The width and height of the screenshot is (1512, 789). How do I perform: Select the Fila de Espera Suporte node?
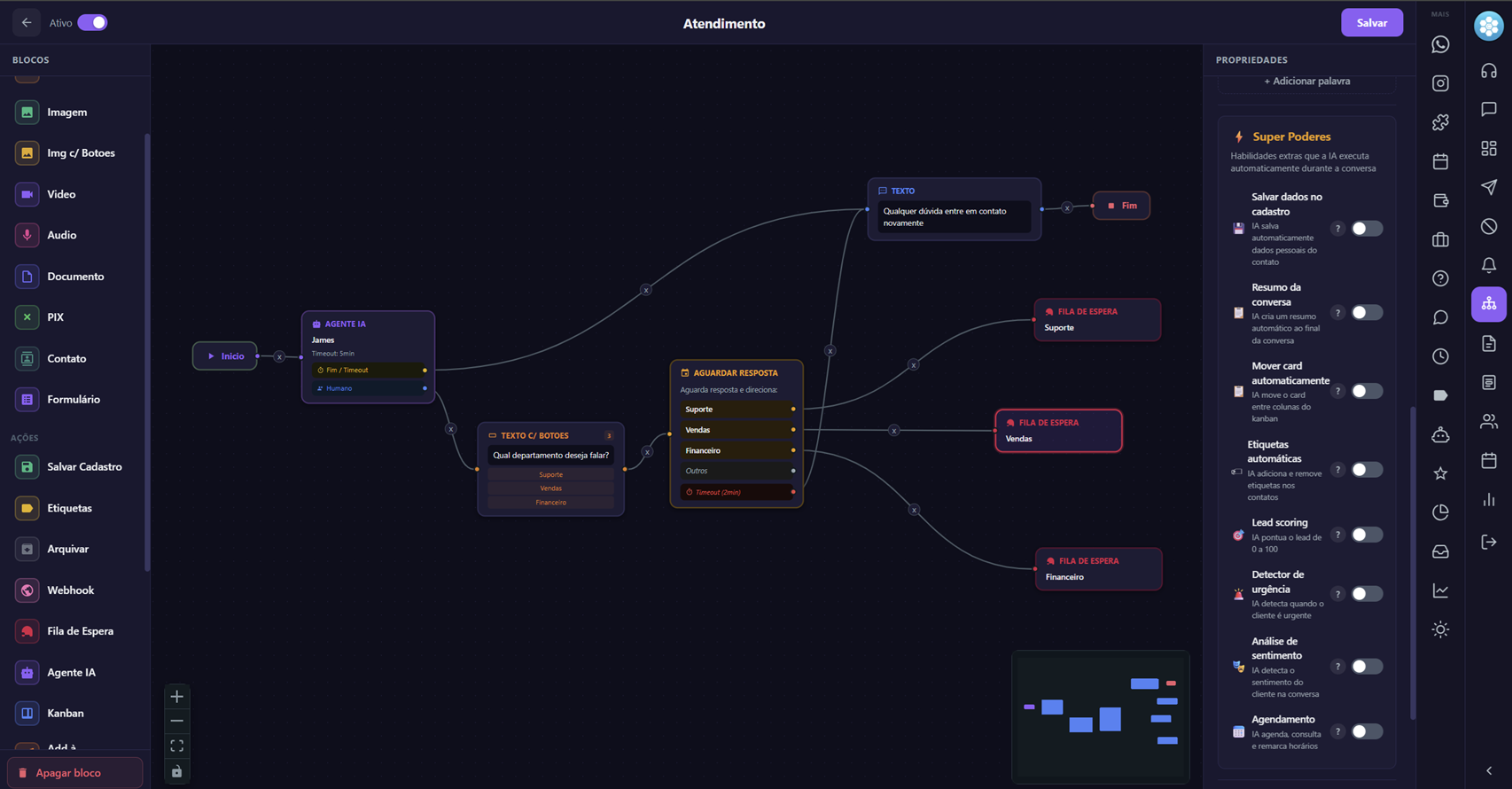[x=1097, y=319]
